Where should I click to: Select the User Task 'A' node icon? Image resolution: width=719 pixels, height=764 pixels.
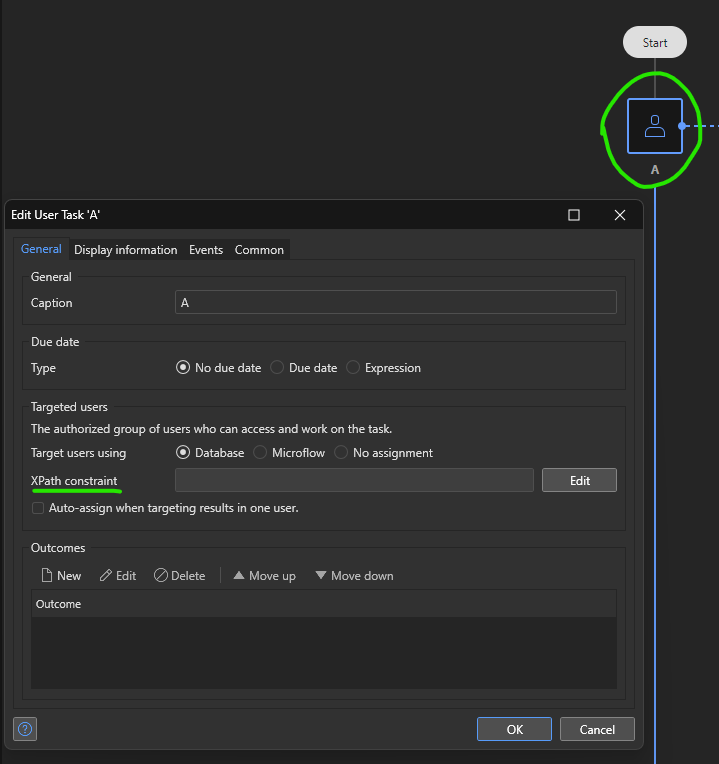coord(655,126)
